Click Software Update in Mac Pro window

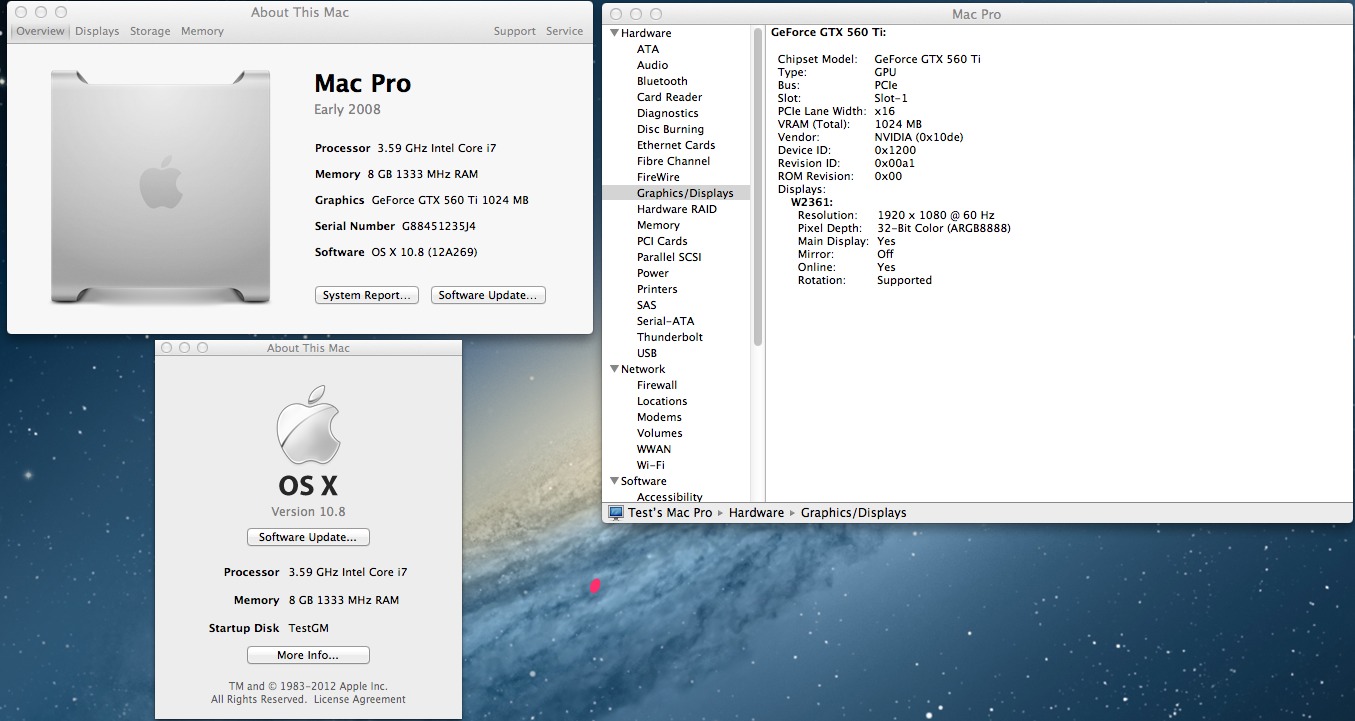point(488,295)
